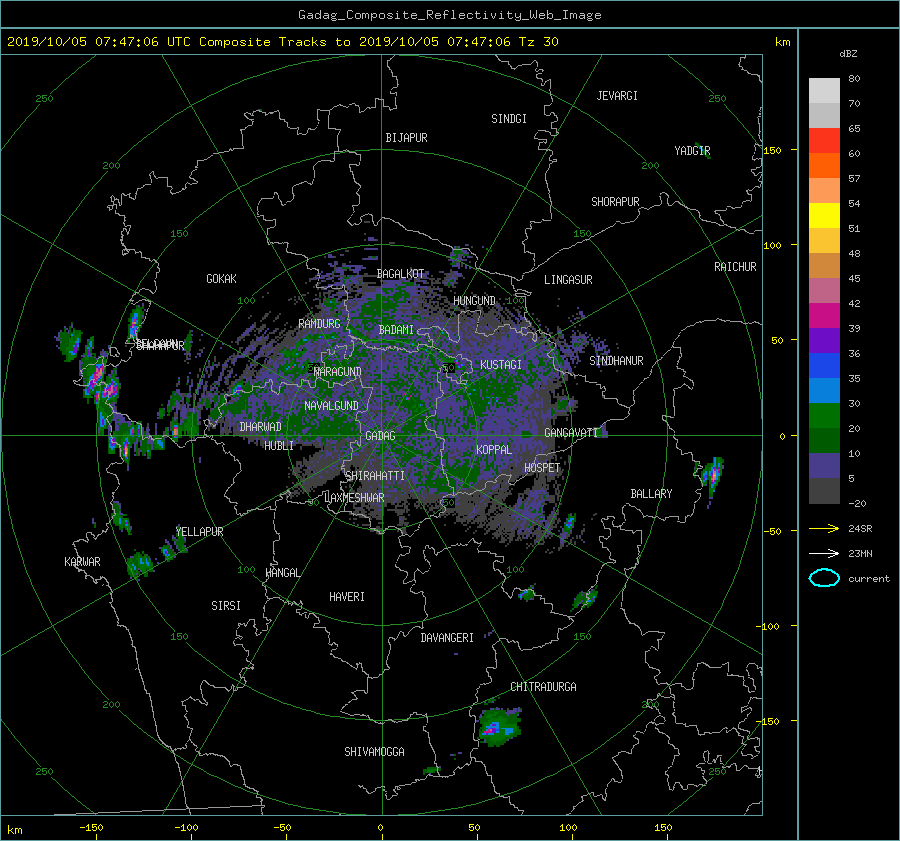Select the BIJAPUR city label
Image resolution: width=900 pixels, height=841 pixels.
[406, 138]
